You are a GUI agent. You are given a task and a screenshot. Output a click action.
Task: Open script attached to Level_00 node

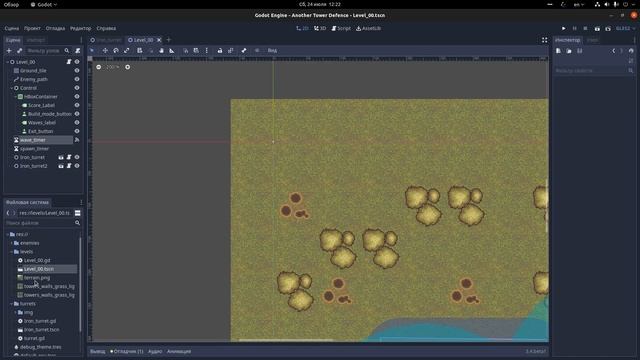coord(69,62)
